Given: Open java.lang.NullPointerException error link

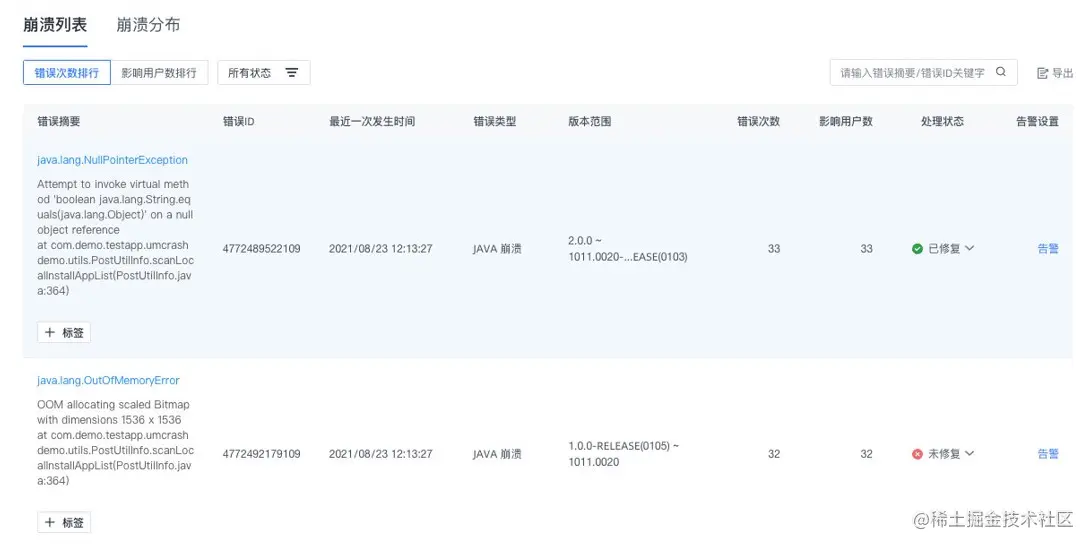Looking at the screenshot, I should pos(112,160).
